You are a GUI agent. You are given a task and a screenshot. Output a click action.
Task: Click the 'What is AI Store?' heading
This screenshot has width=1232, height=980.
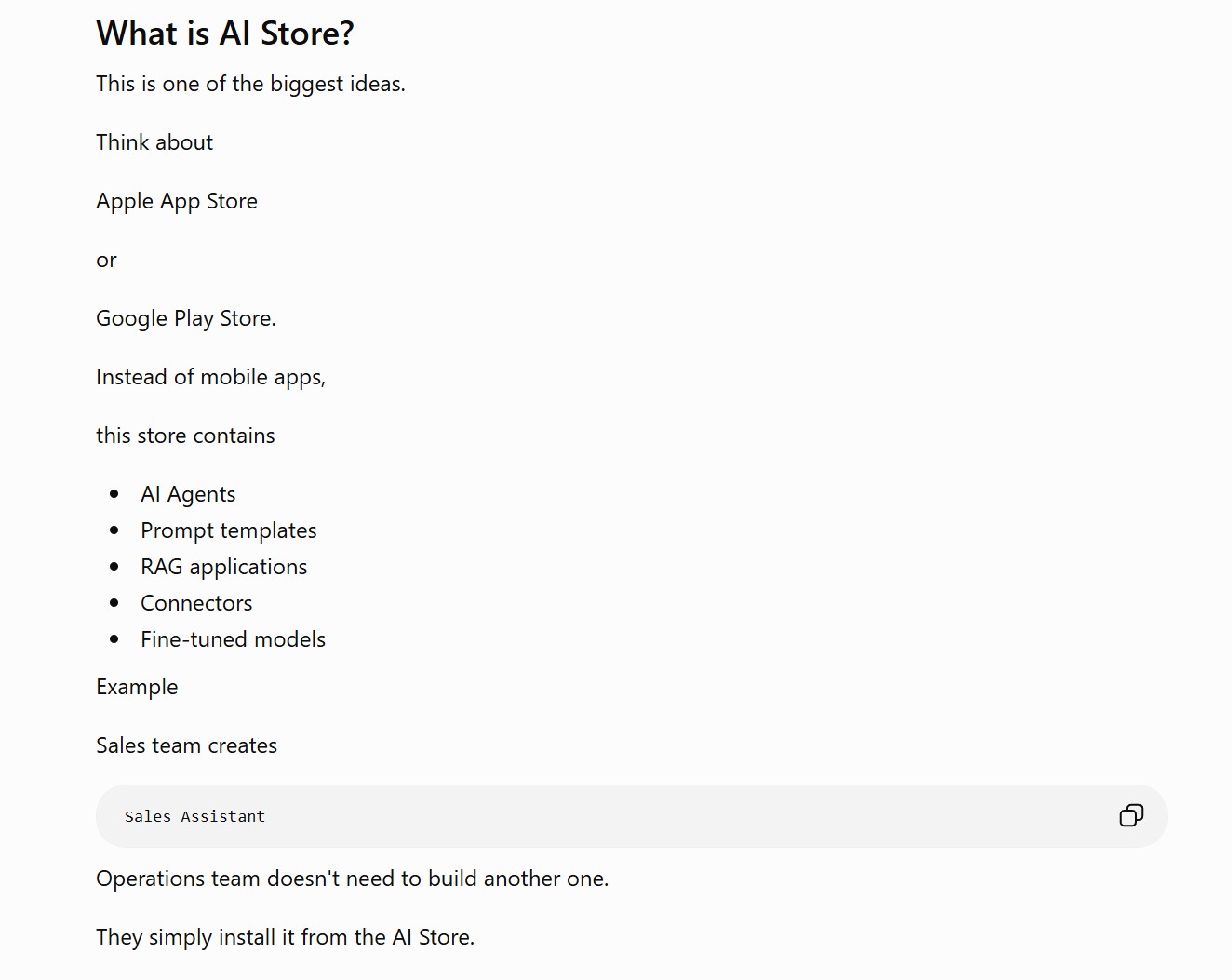click(225, 34)
